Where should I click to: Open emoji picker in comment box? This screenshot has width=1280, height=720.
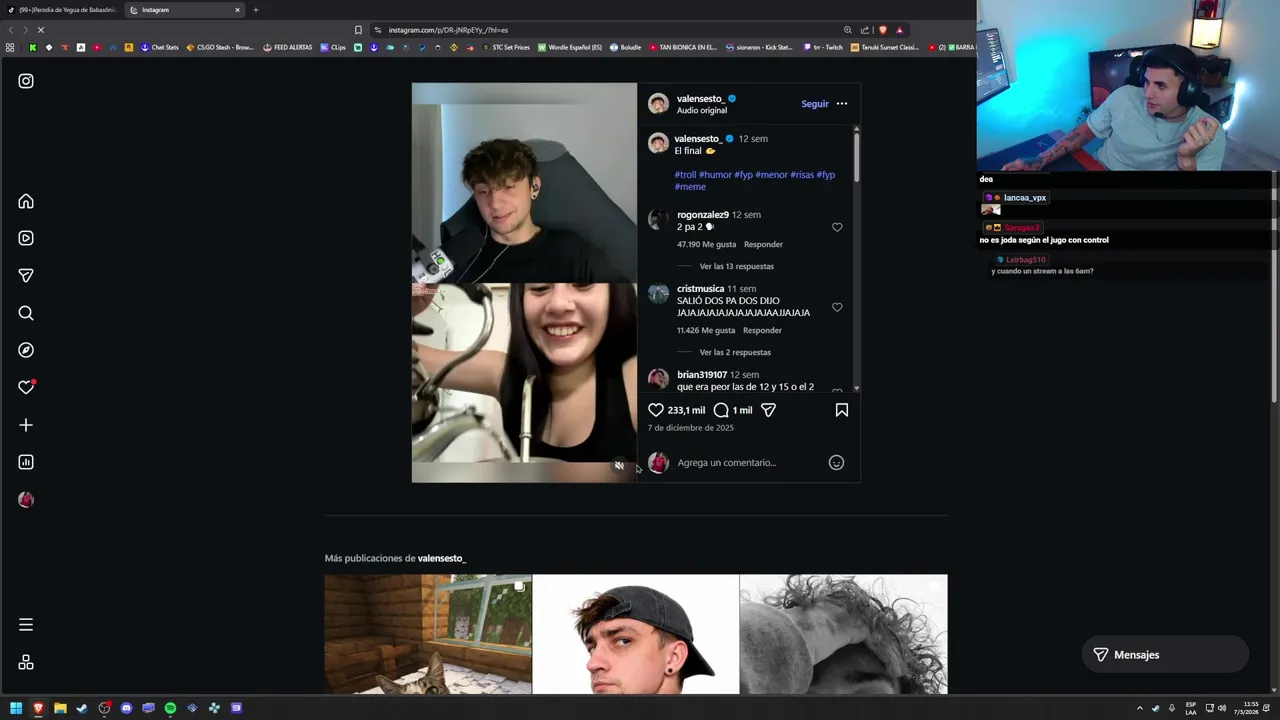point(836,462)
